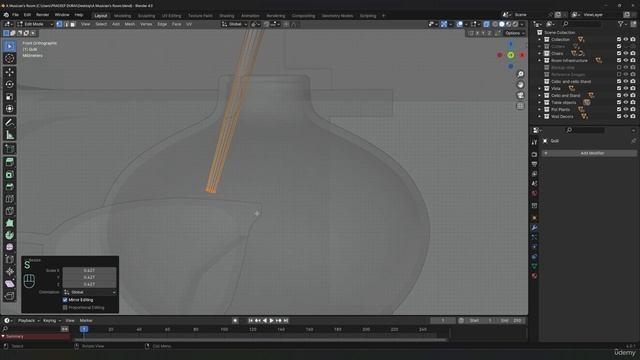Click the current frame marker in timeline
640x360 pixels.
coord(84,329)
